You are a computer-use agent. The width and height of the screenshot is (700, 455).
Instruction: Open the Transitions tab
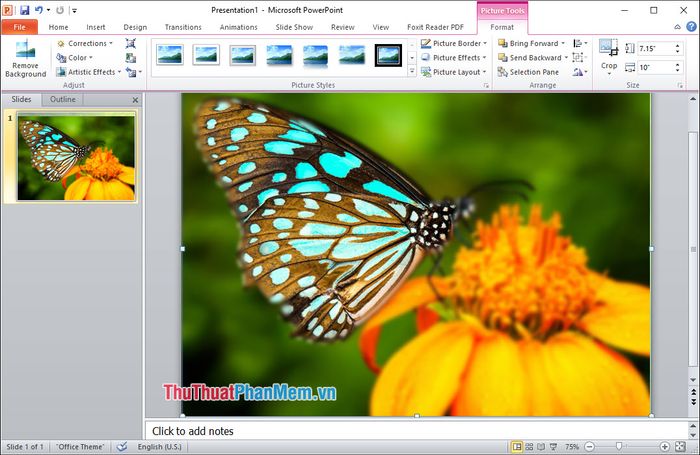tap(183, 27)
